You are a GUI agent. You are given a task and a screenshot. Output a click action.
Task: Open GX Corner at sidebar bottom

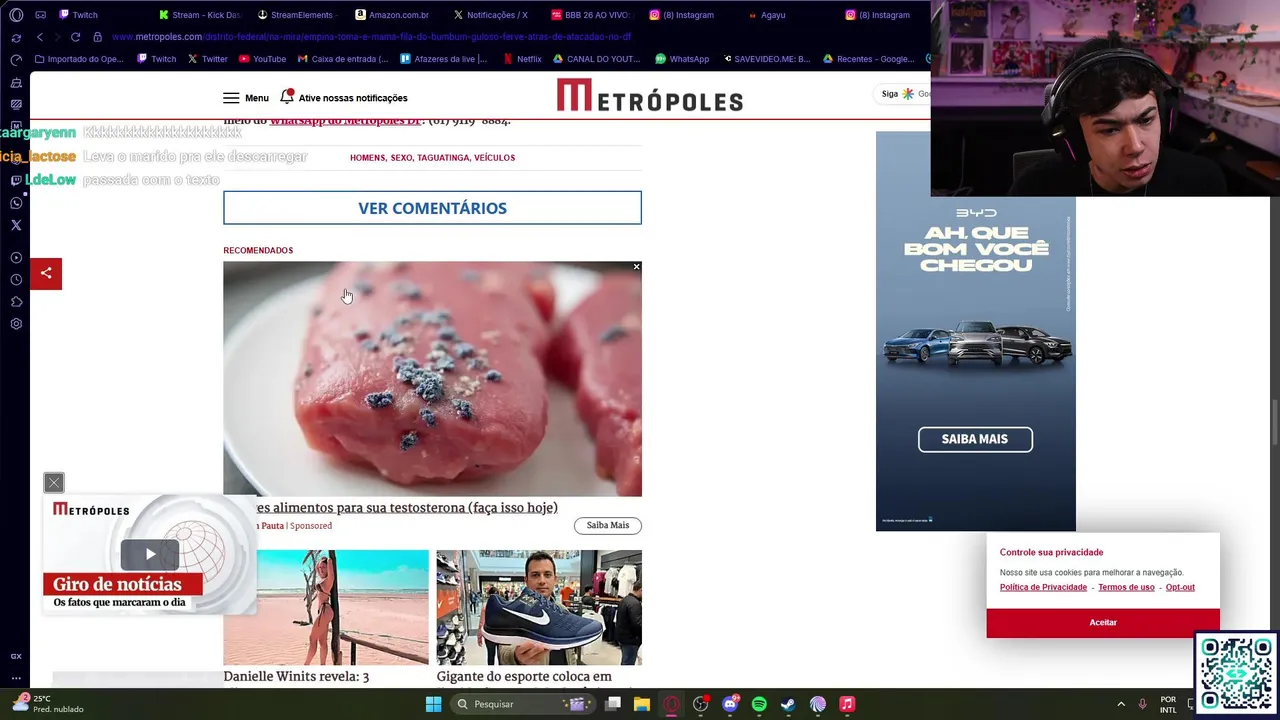point(16,656)
